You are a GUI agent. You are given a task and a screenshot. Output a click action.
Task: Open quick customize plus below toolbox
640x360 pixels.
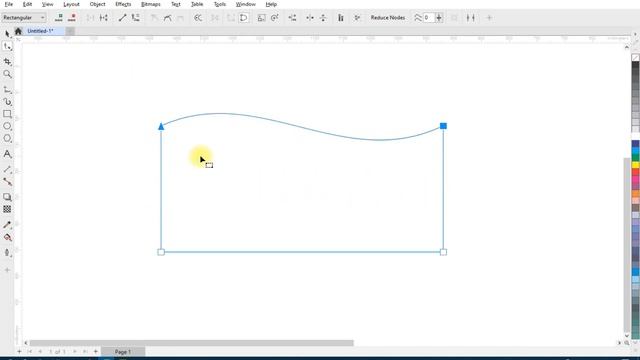click(7, 270)
